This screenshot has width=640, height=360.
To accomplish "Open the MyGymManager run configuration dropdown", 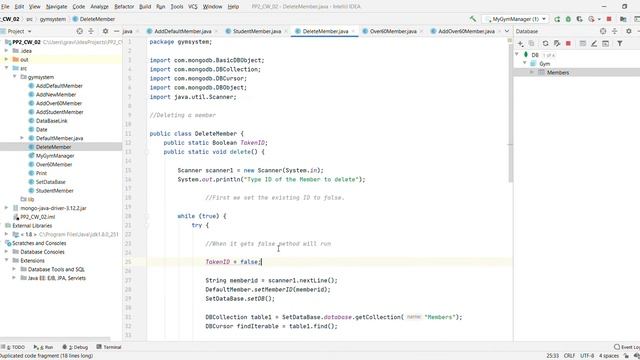I will click(516, 19).
